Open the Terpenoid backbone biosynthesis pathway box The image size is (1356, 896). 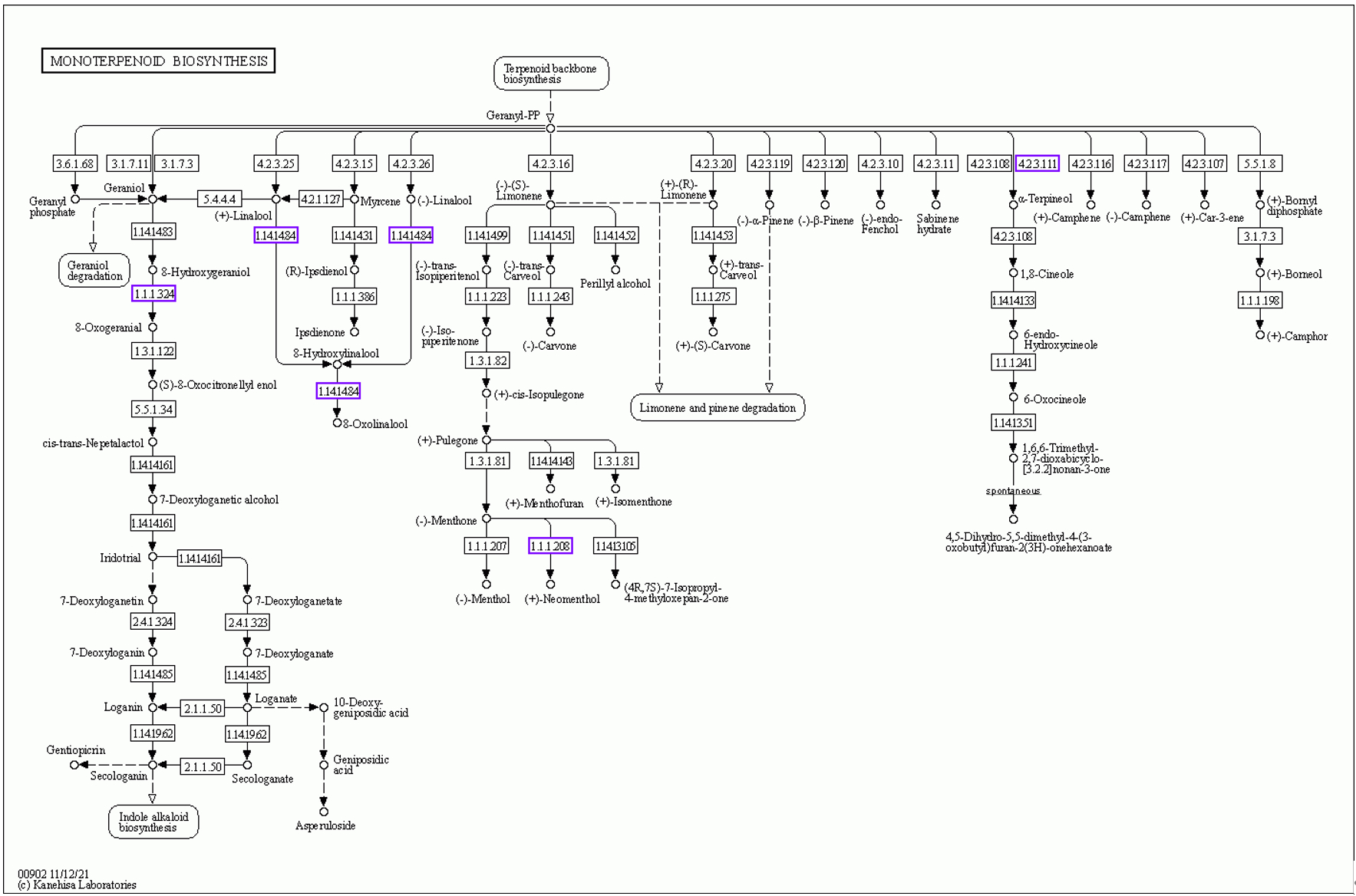point(551,74)
